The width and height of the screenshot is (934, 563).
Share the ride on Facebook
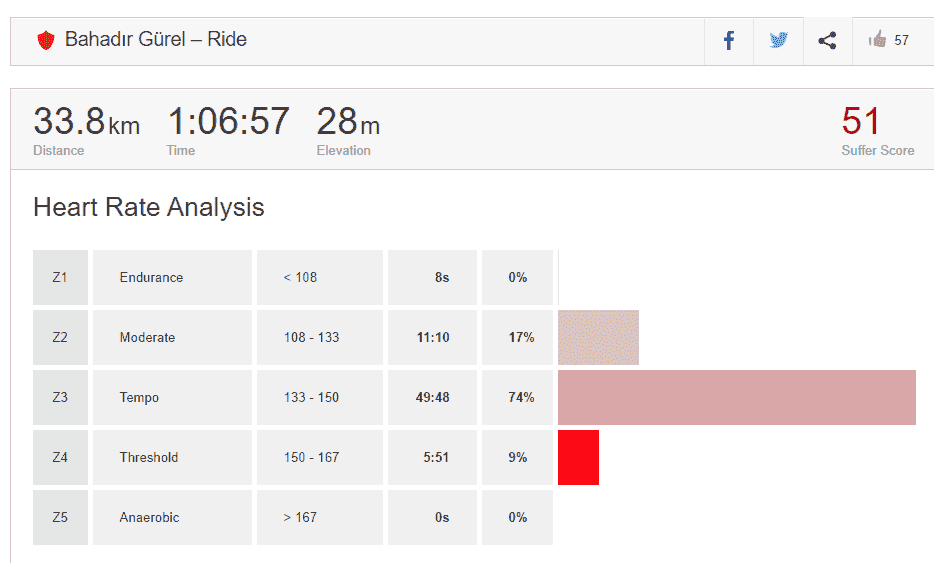[729, 41]
